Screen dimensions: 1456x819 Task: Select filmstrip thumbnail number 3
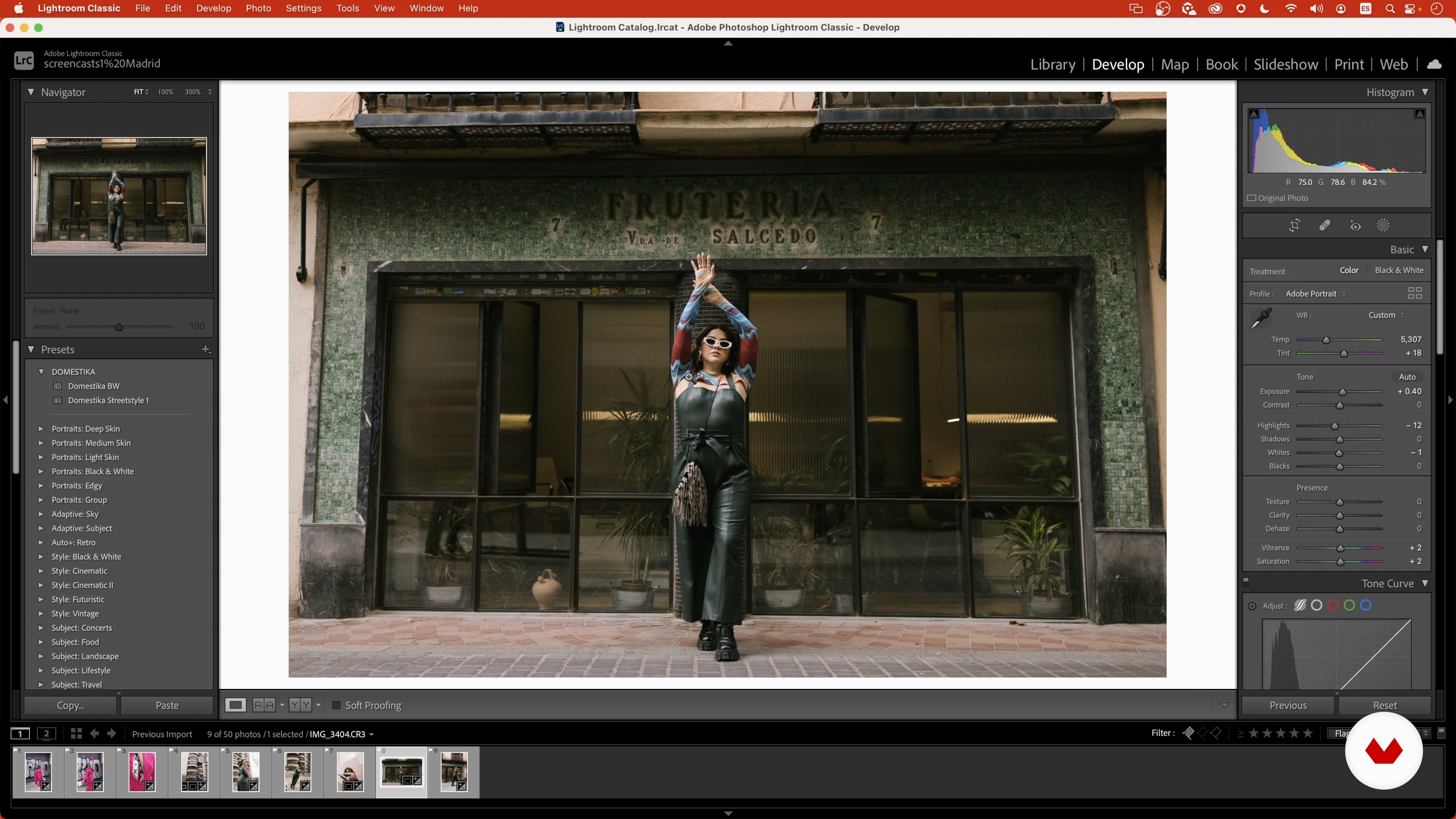142,772
